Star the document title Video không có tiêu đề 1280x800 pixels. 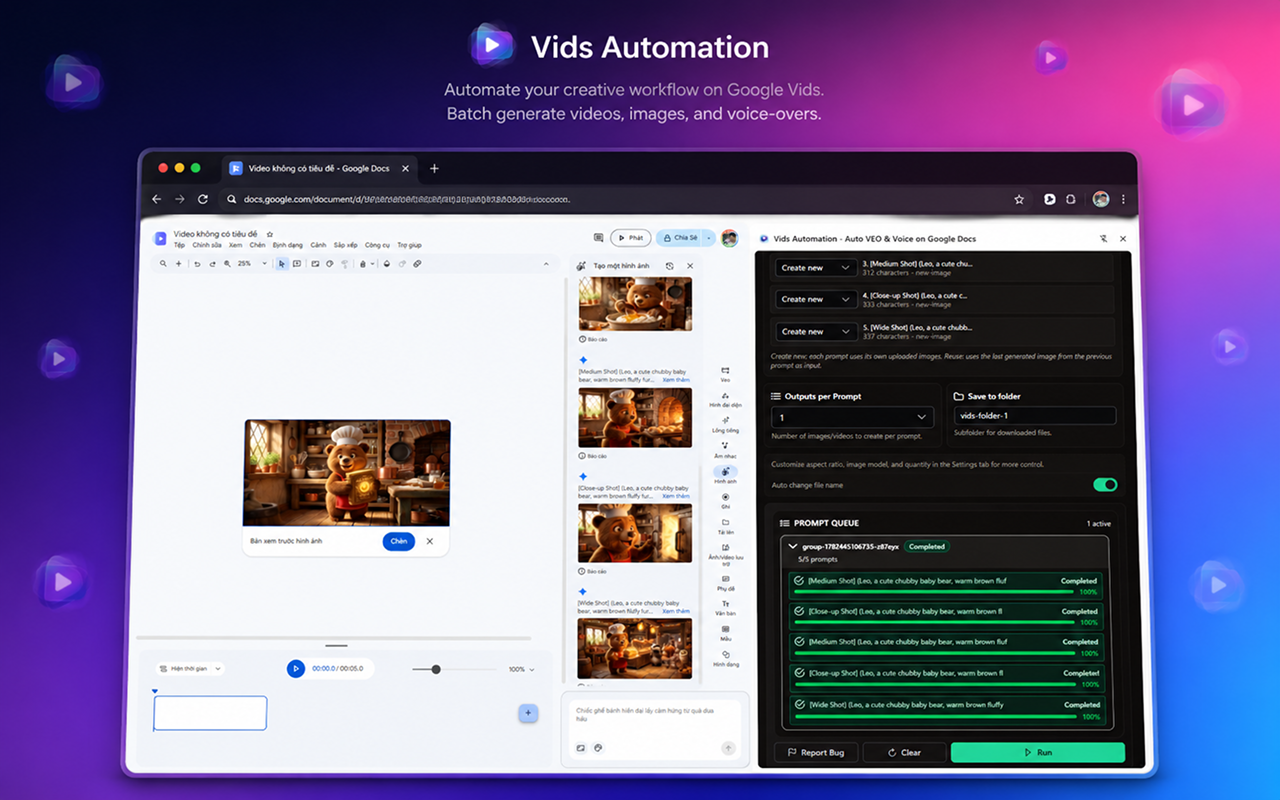270,234
